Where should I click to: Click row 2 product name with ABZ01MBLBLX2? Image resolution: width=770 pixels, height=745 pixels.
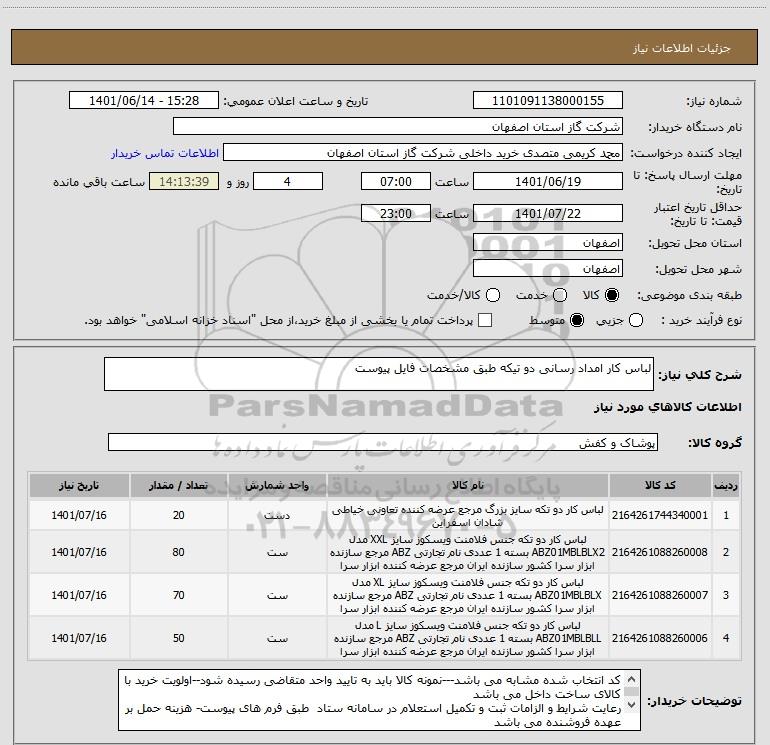click(x=468, y=552)
